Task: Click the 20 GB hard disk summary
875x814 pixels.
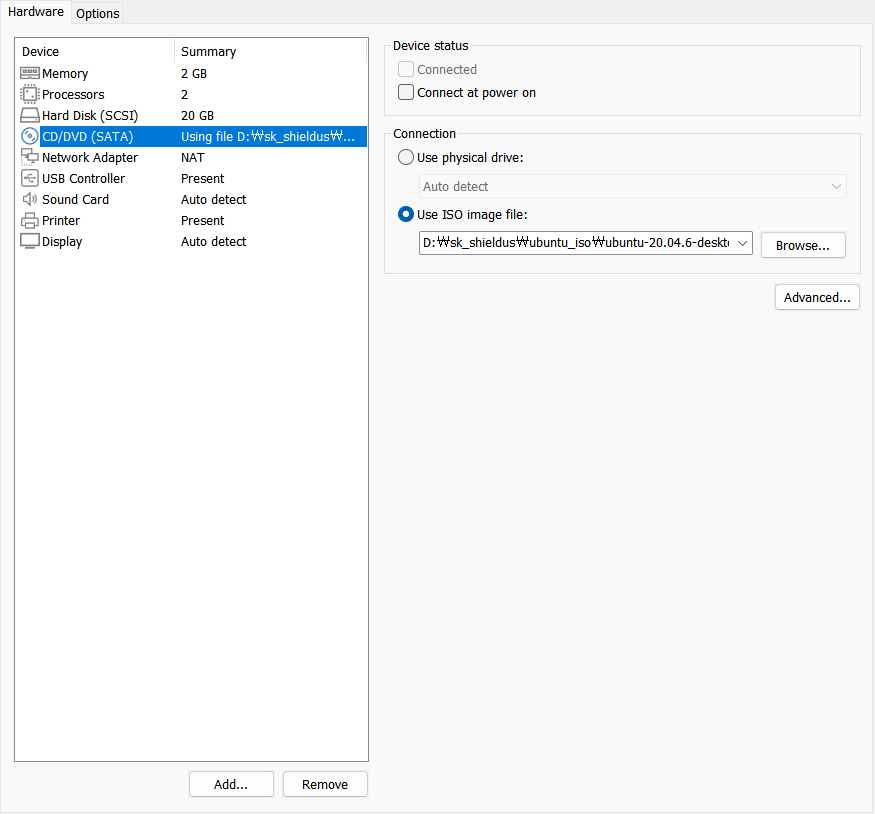Action: tap(198, 115)
